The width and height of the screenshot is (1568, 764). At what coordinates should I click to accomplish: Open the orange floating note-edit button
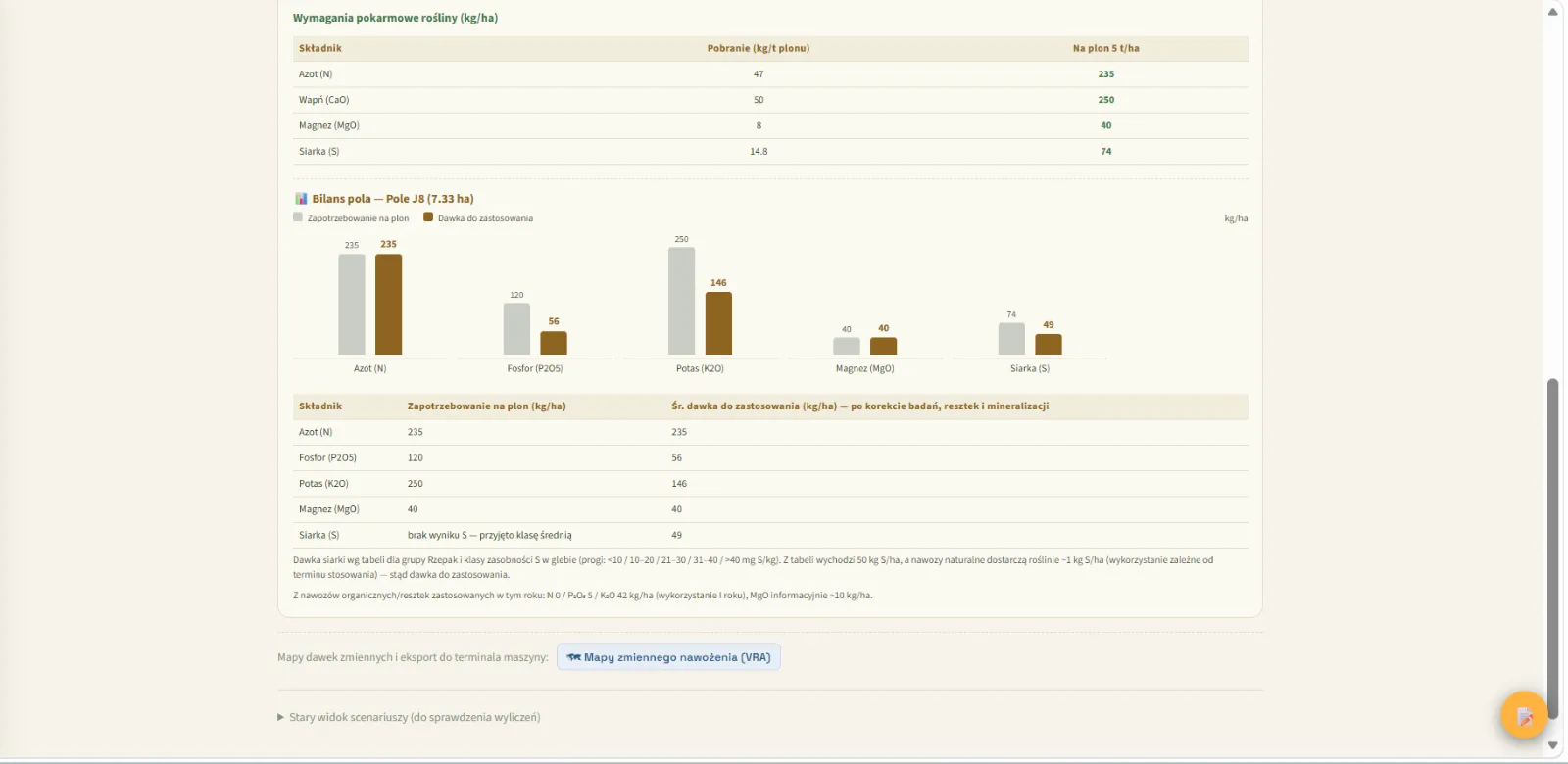[x=1524, y=715]
